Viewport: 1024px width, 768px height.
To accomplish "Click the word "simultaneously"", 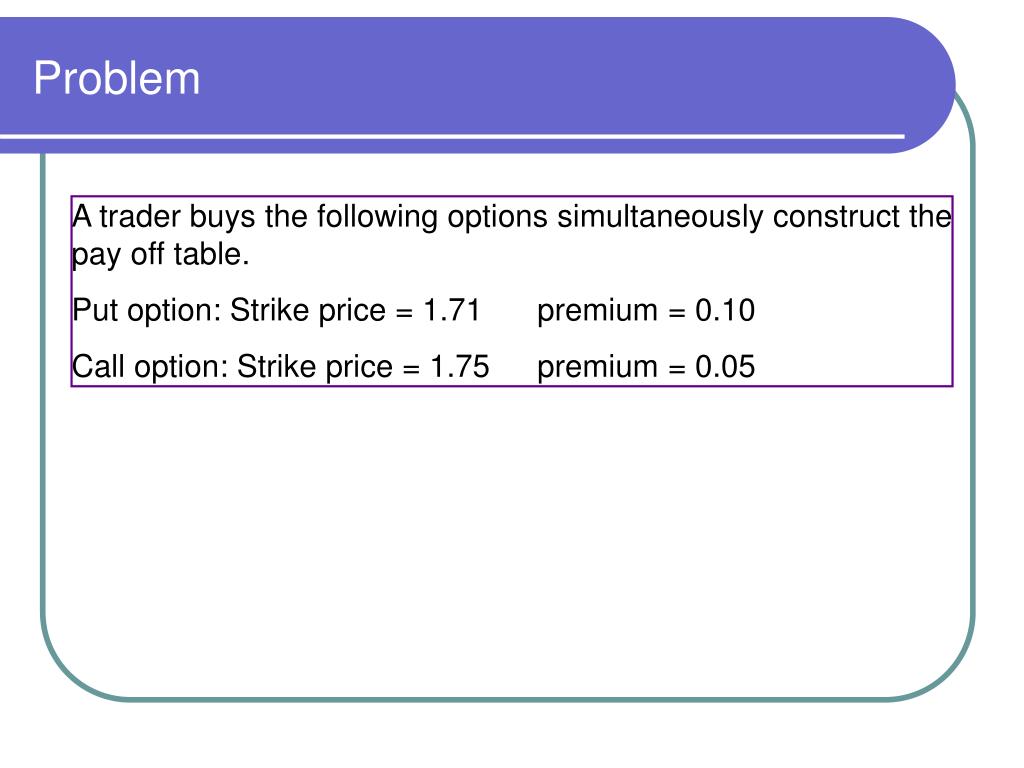I will pos(660,217).
